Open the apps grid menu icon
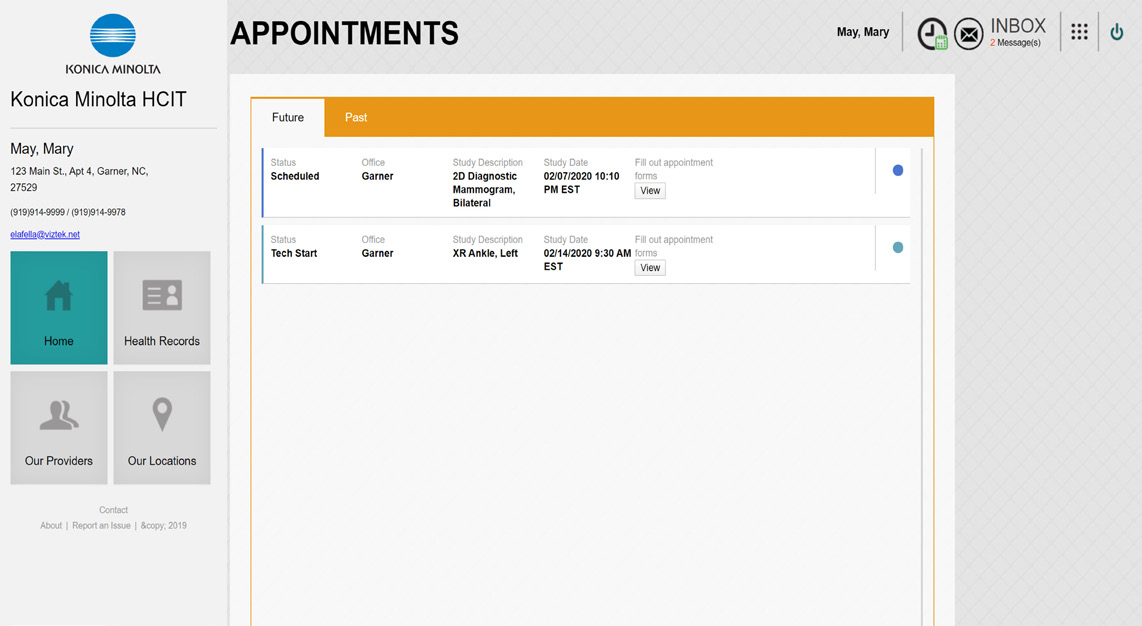 [1079, 32]
